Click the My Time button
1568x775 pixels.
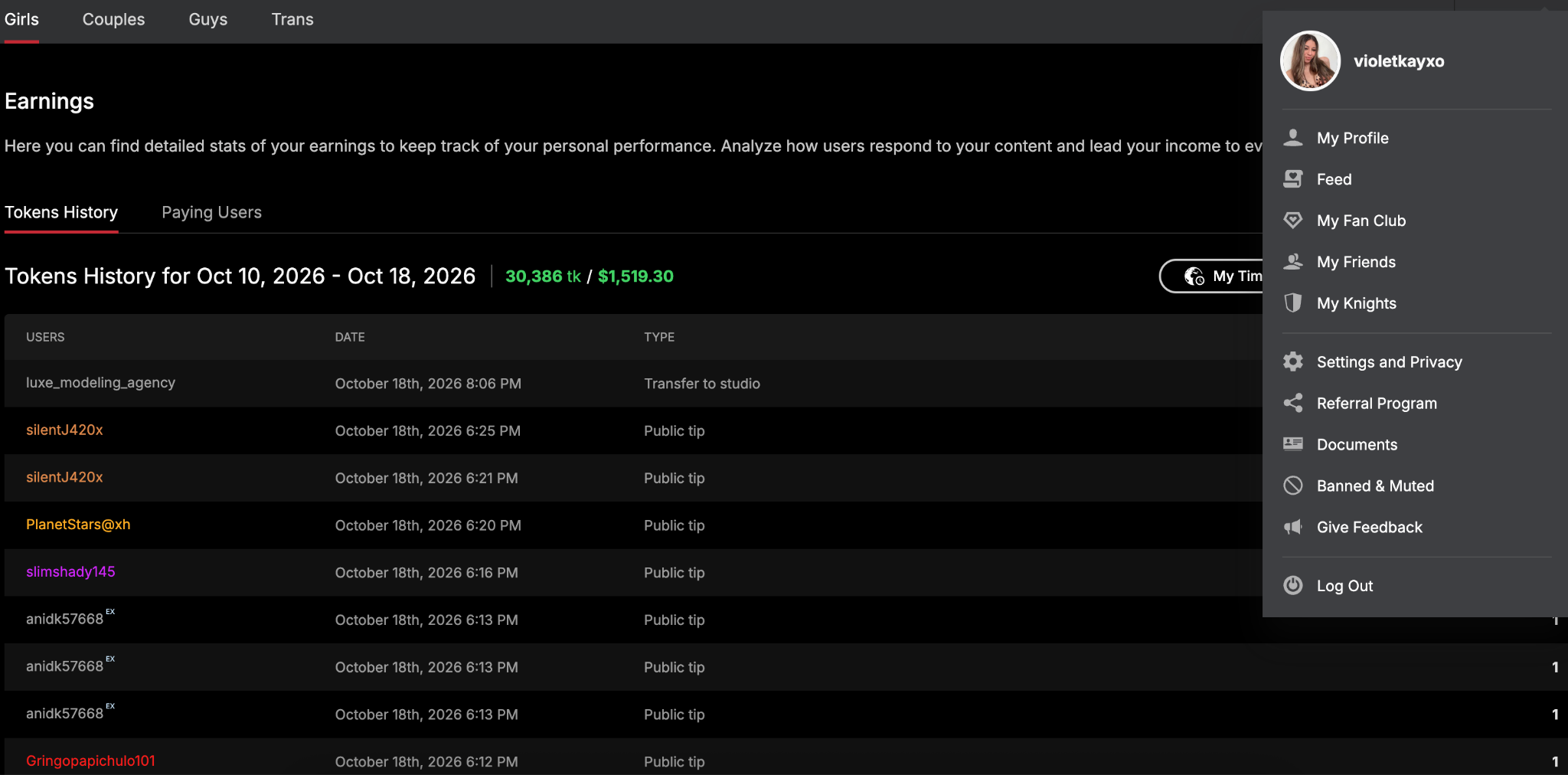tap(1212, 276)
